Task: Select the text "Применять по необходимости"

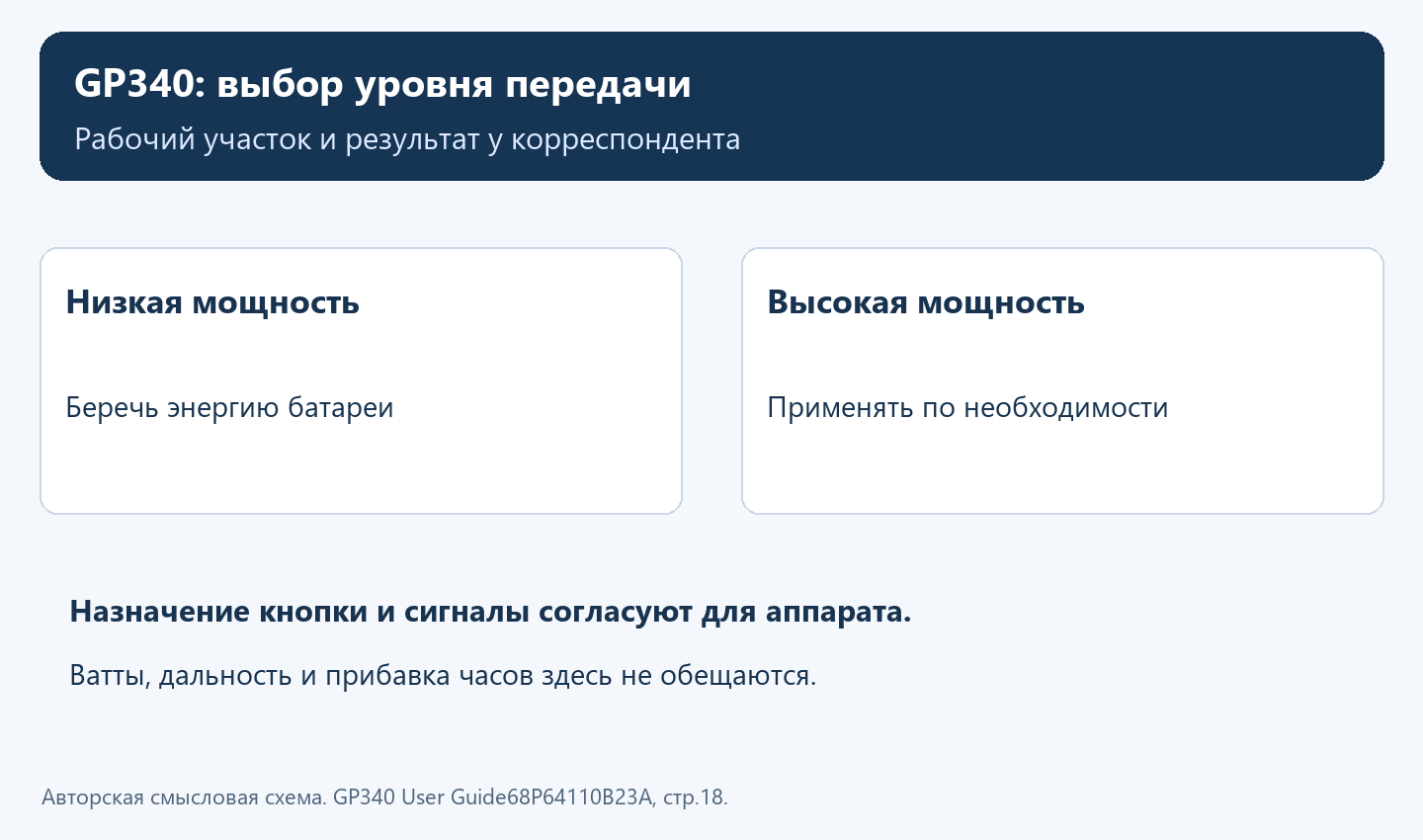Action: [x=967, y=407]
